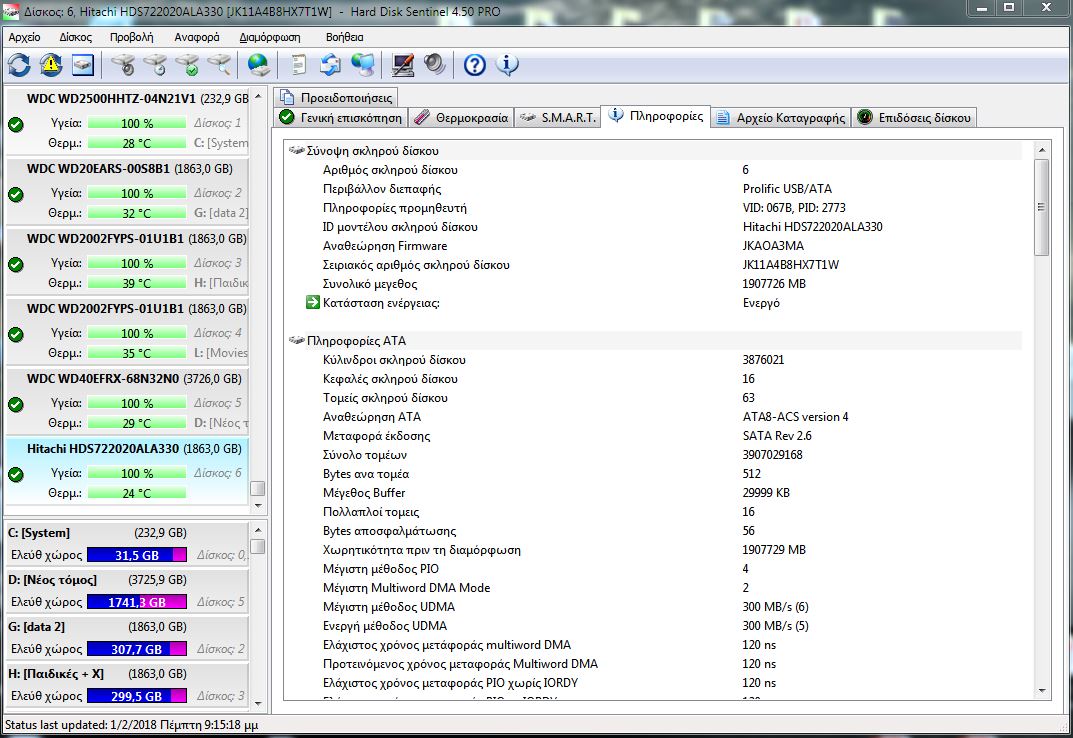This screenshot has width=1073, height=738.
Task: Click the speaker sound icon in toolbar
Action: [x=434, y=65]
